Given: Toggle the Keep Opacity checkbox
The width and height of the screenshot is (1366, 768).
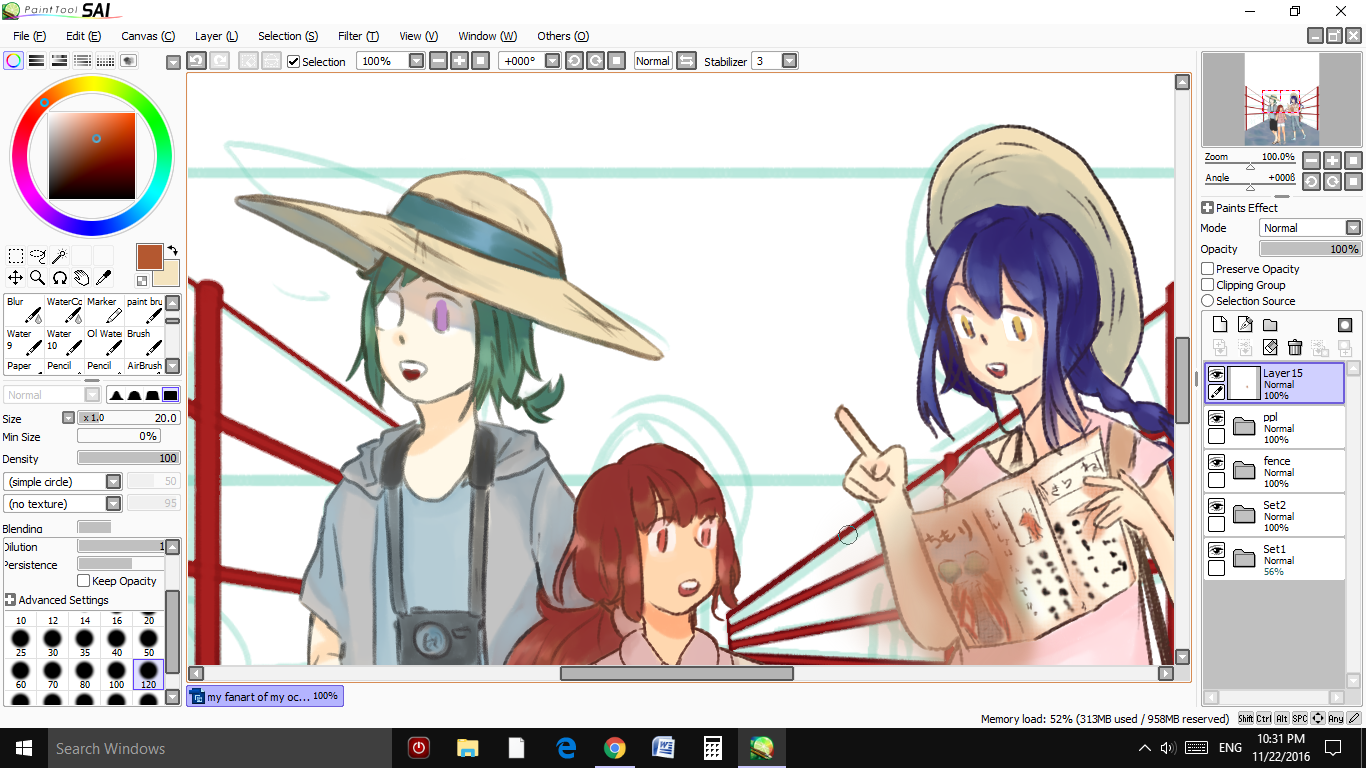Looking at the screenshot, I should pyautogui.click(x=84, y=581).
